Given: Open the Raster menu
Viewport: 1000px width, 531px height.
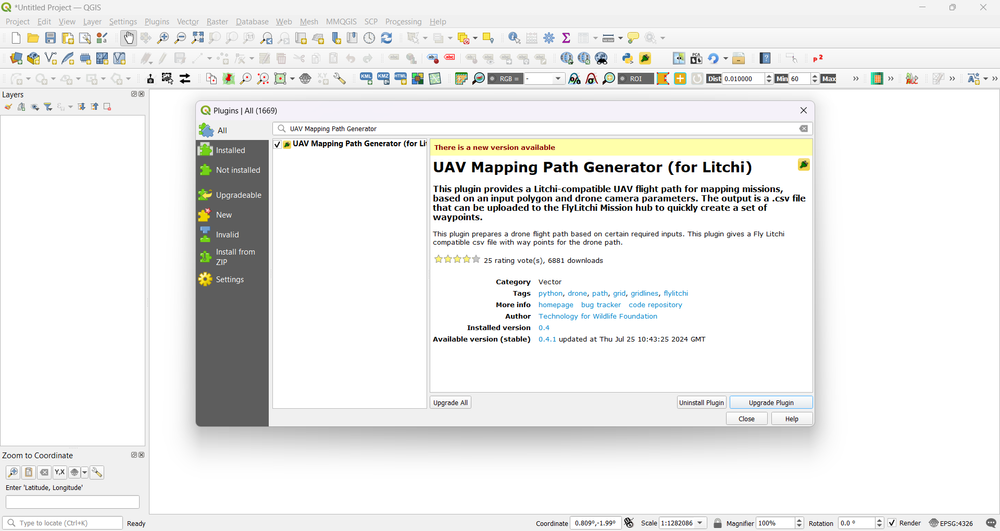Looking at the screenshot, I should click(x=217, y=22).
